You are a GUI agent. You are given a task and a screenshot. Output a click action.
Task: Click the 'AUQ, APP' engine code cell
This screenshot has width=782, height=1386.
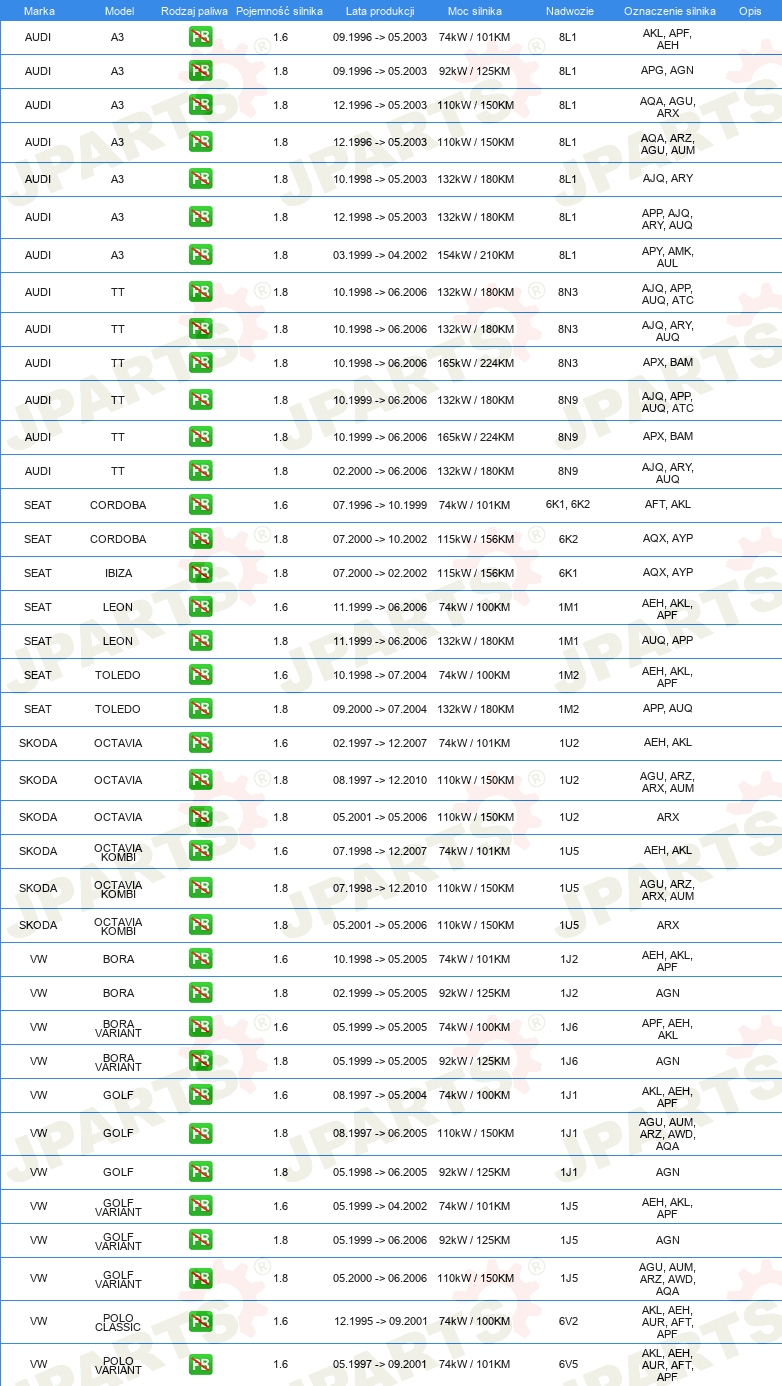click(x=668, y=641)
